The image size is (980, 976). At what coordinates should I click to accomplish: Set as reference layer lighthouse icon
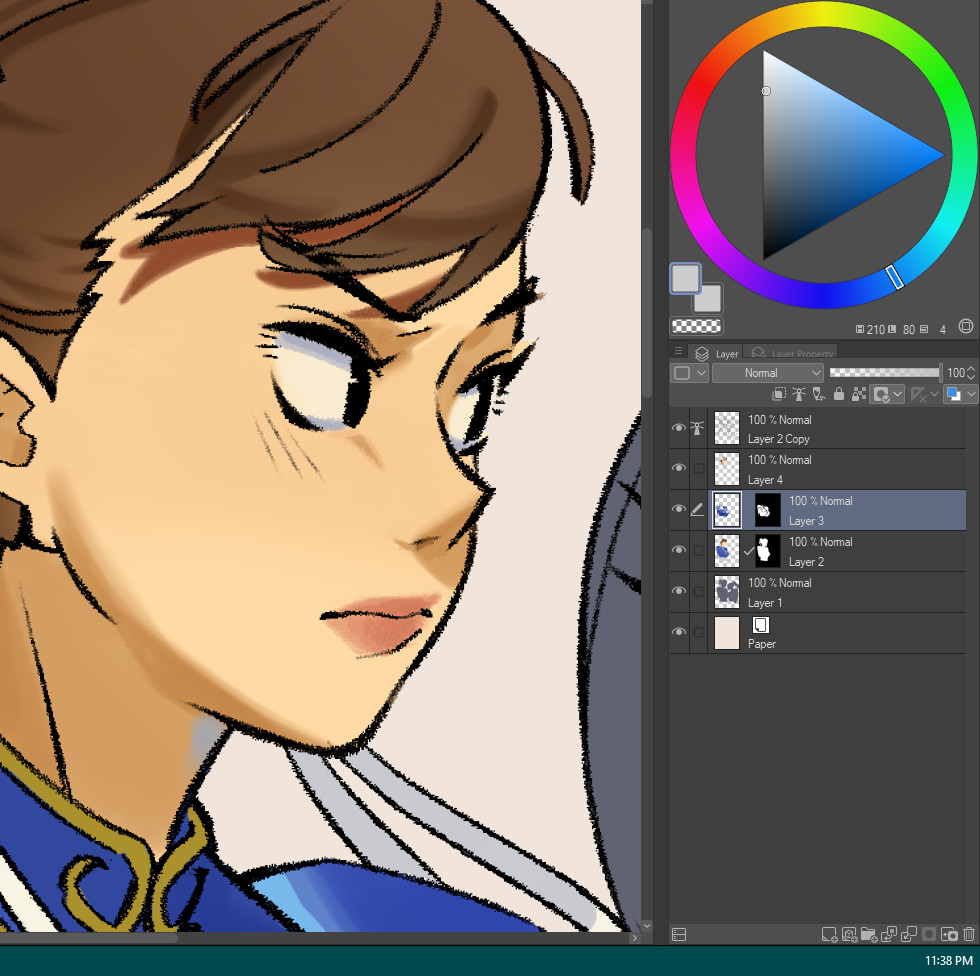(799, 394)
